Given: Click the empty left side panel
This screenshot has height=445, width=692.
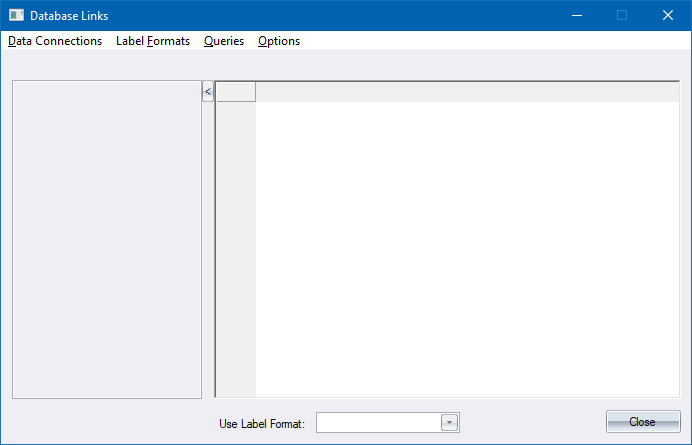Looking at the screenshot, I should pos(107,239).
